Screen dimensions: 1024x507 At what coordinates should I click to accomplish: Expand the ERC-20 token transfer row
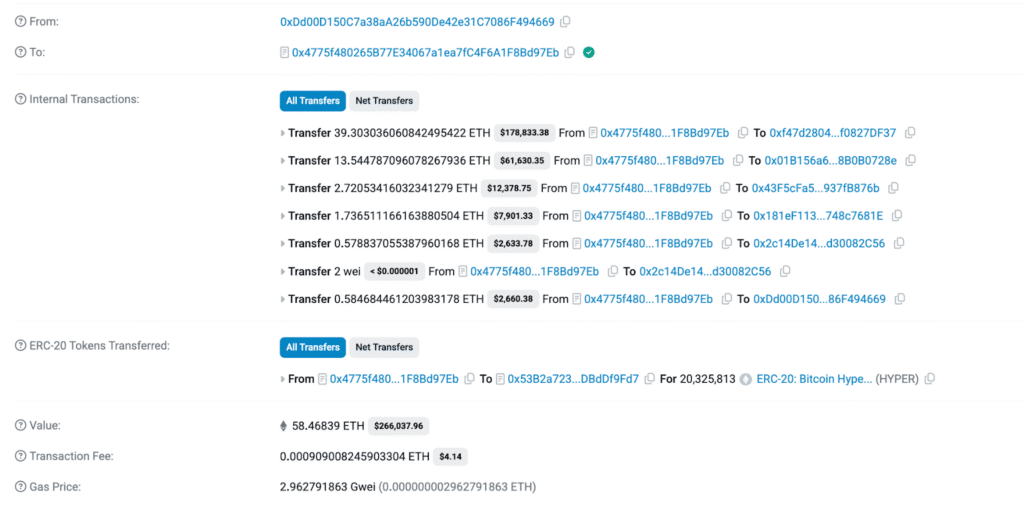283,379
